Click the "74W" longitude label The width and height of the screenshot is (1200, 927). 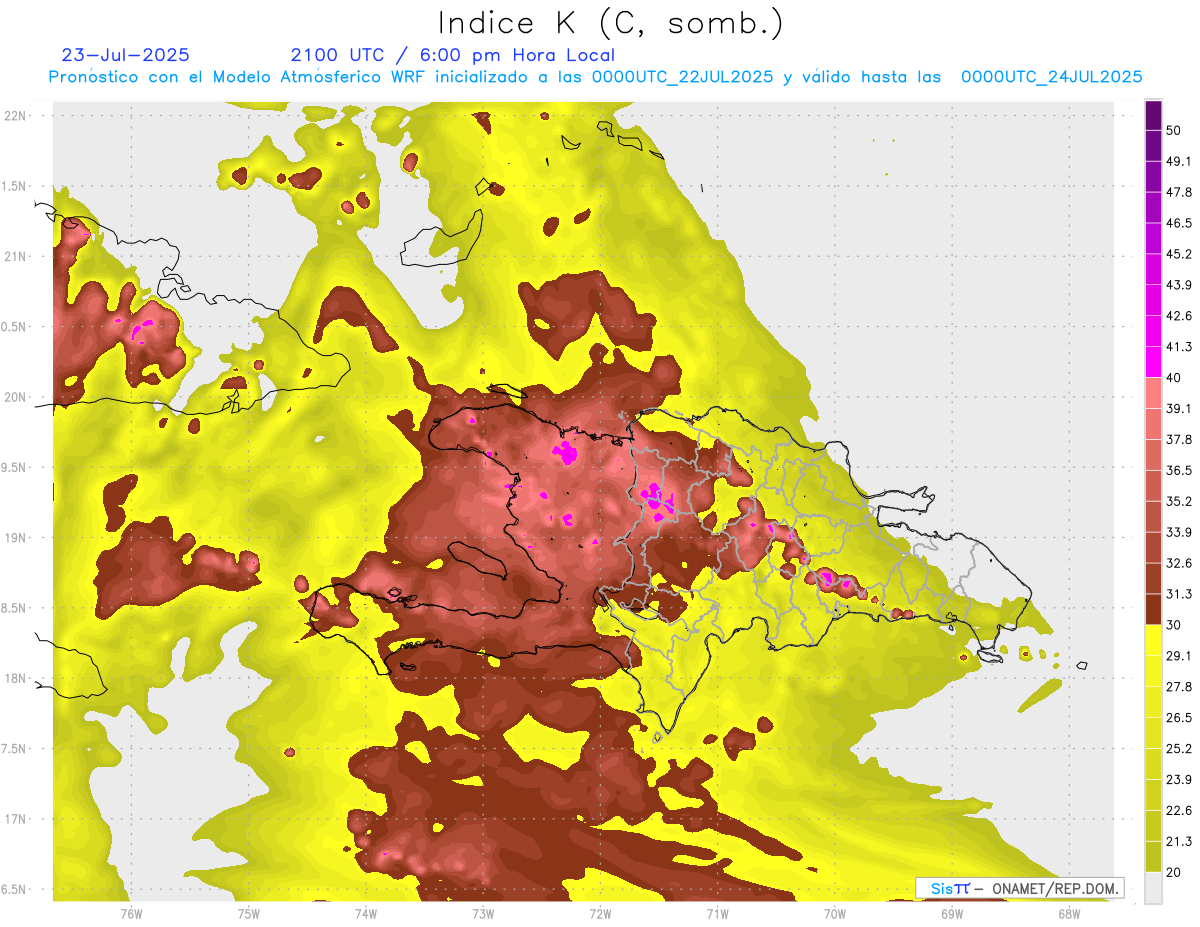[365, 913]
